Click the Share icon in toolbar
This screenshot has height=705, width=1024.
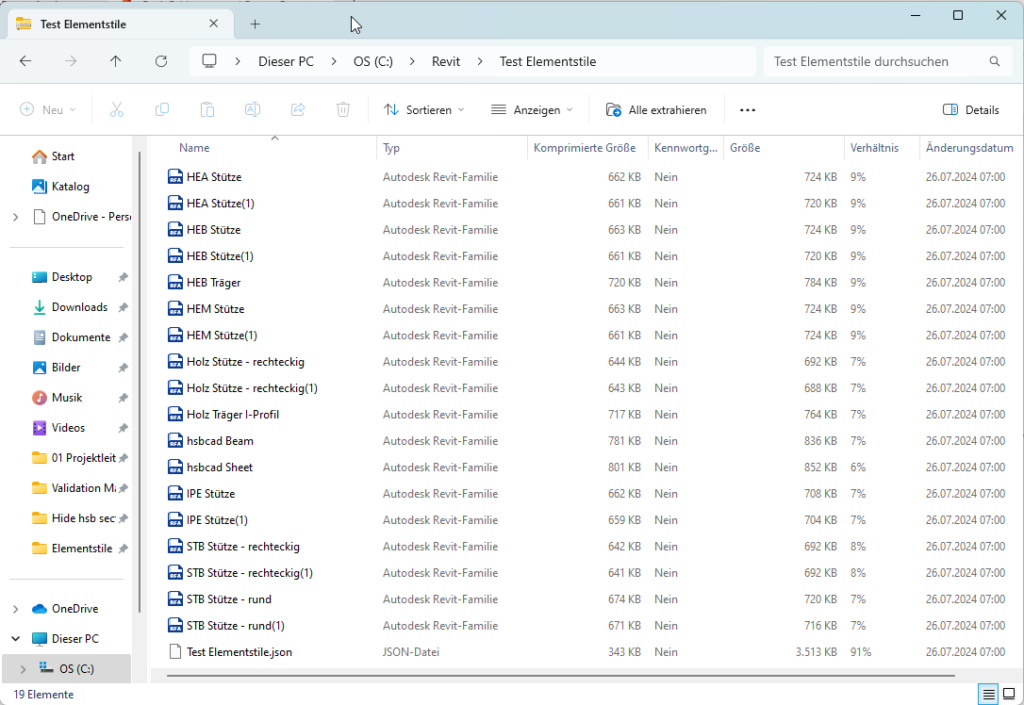click(298, 110)
